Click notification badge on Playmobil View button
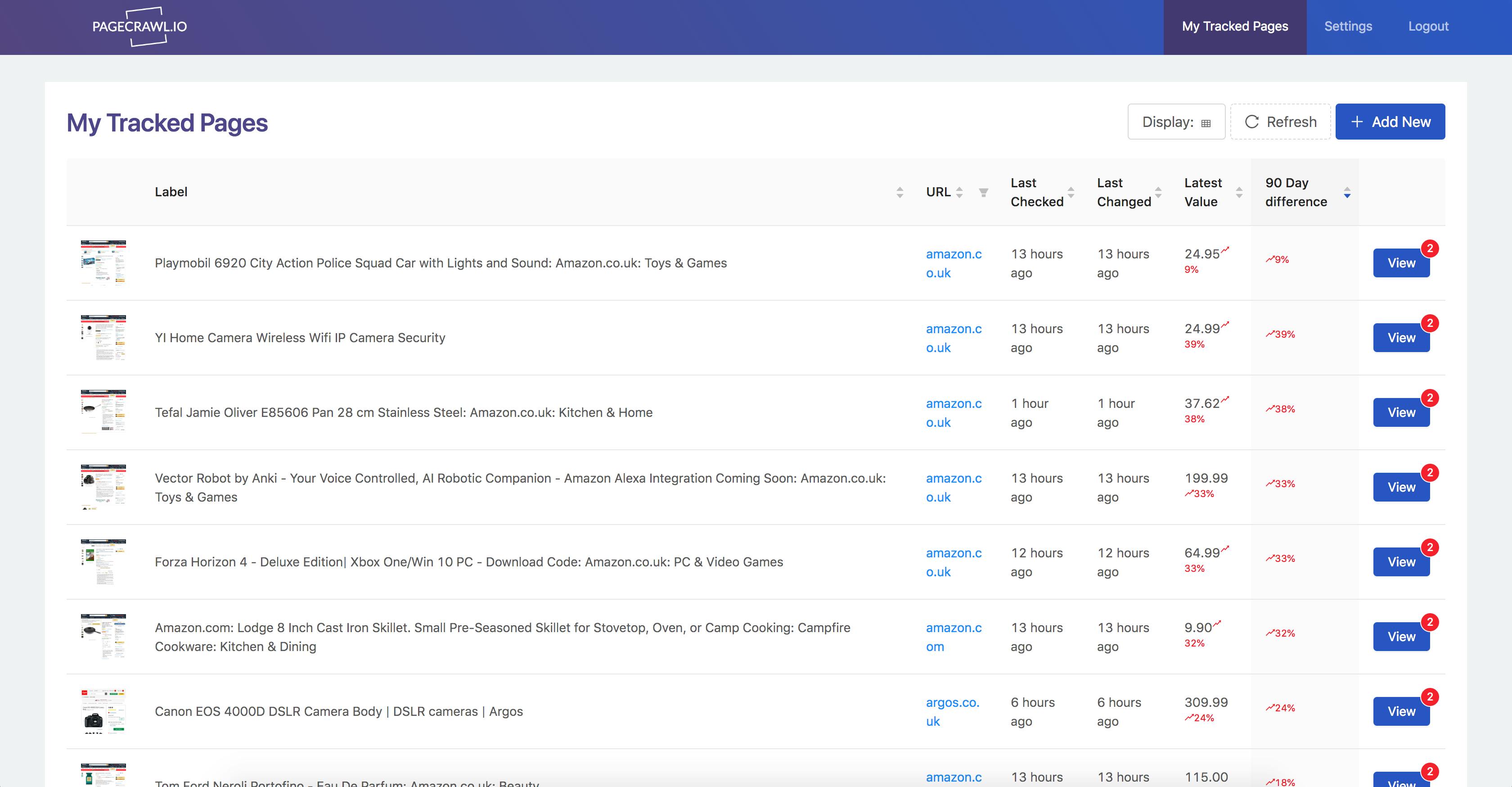Screen dimensions: 1512x787 1430,249
